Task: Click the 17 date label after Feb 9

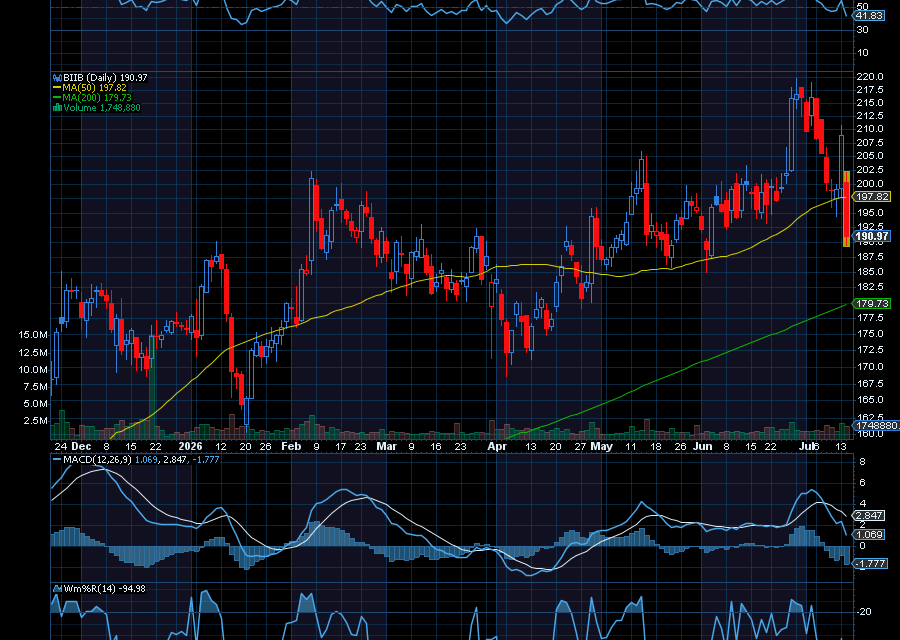Action: pyautogui.click(x=340, y=447)
